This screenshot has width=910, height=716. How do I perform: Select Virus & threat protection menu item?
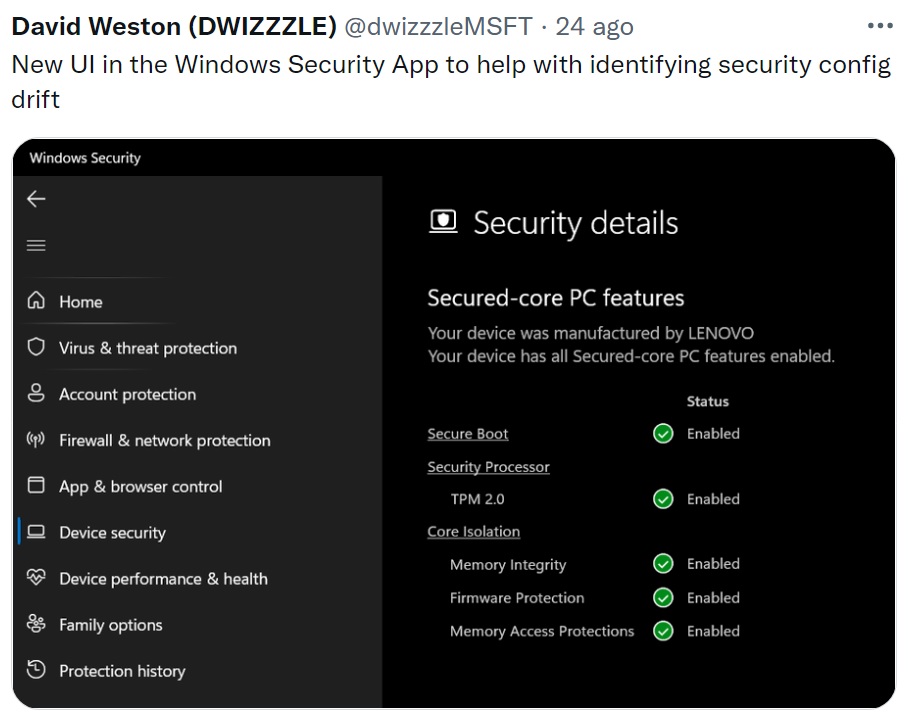pos(147,348)
